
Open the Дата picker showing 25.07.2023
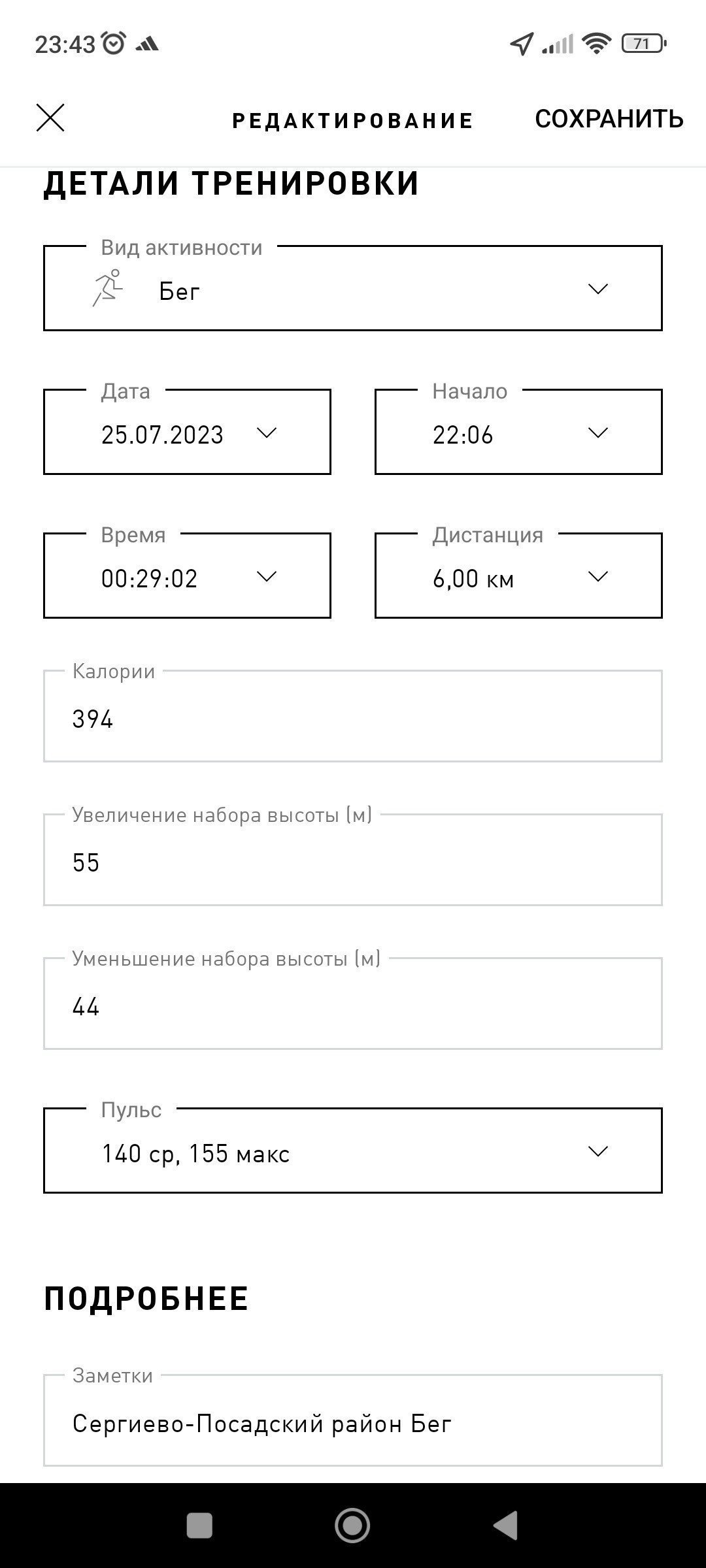187,432
